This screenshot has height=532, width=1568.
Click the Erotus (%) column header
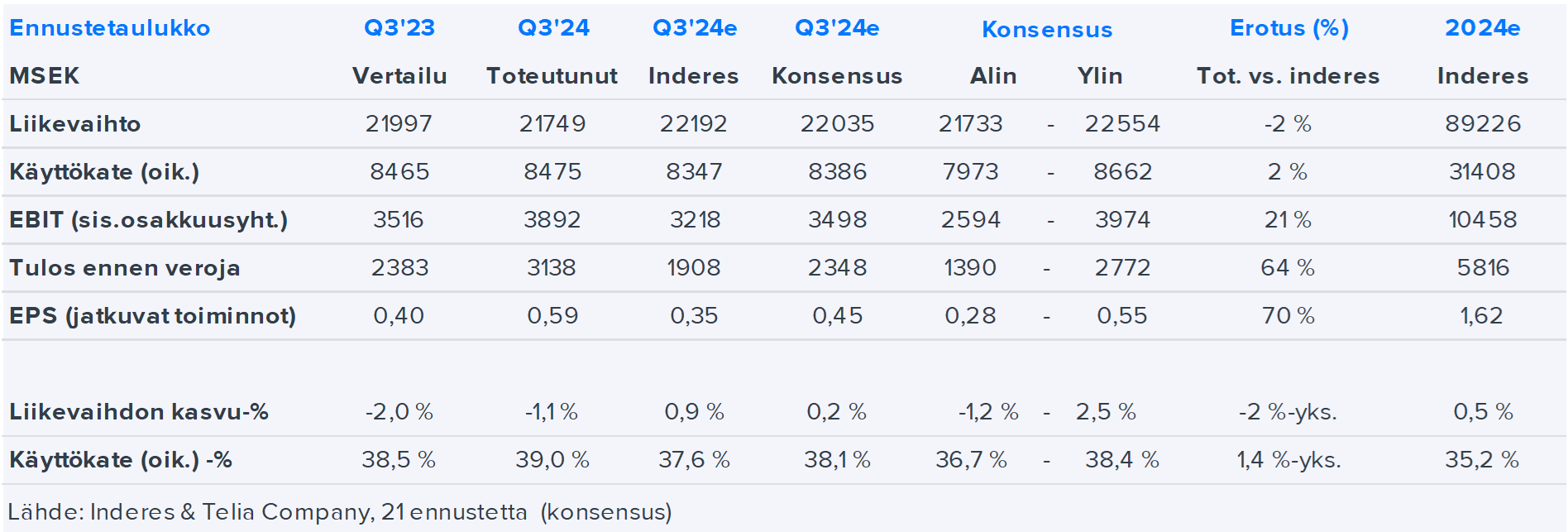coord(1288,28)
